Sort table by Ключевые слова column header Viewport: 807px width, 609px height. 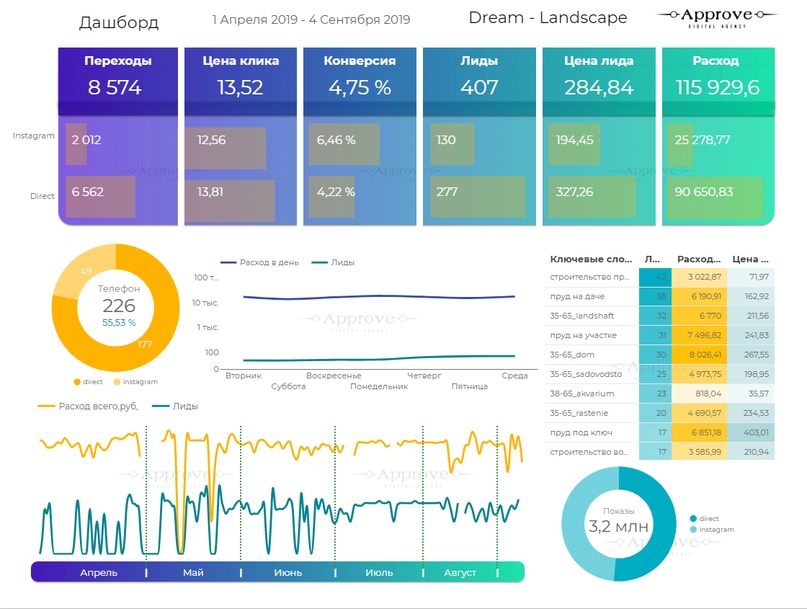tap(591, 259)
